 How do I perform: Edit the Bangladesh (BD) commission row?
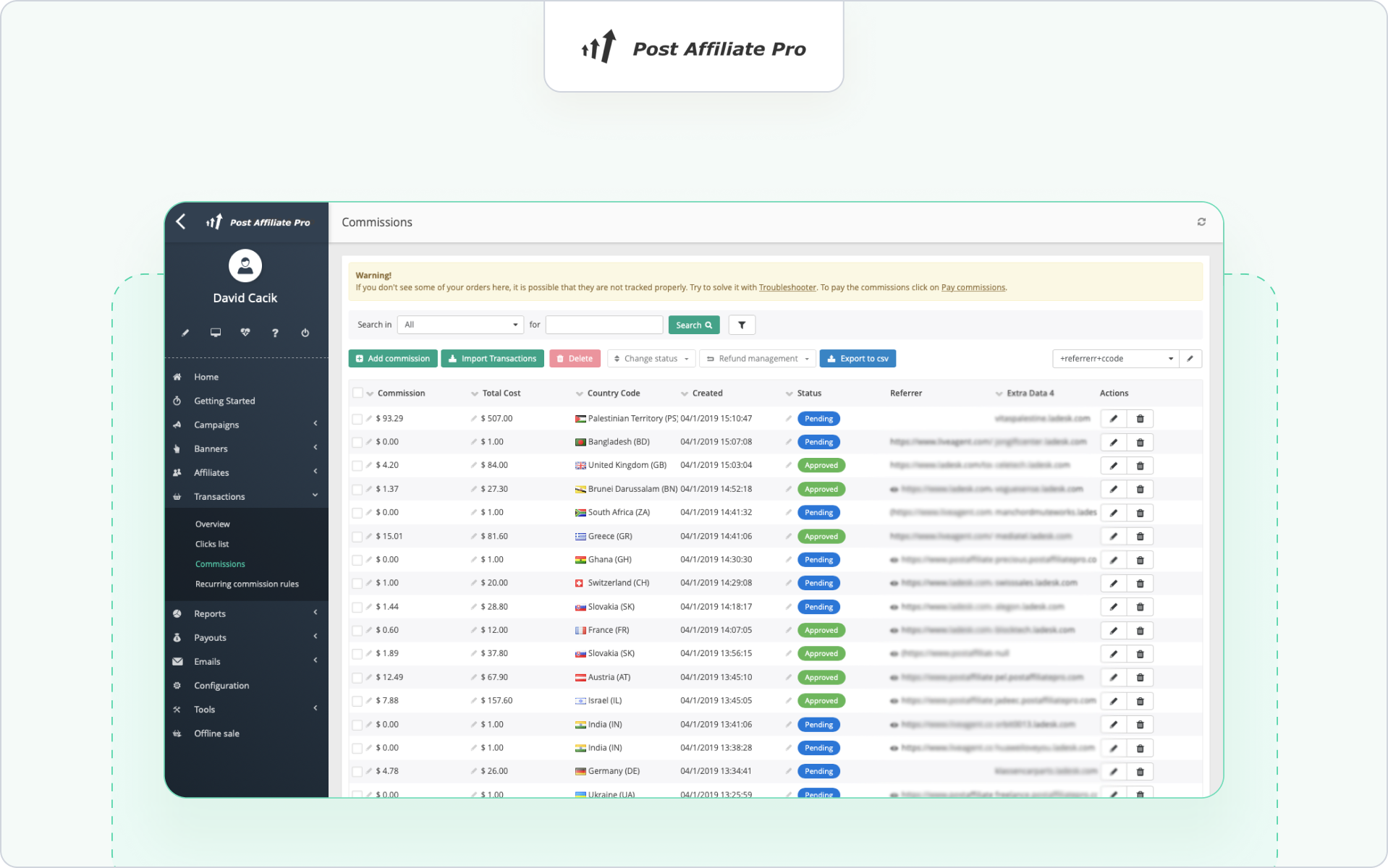click(x=1114, y=442)
